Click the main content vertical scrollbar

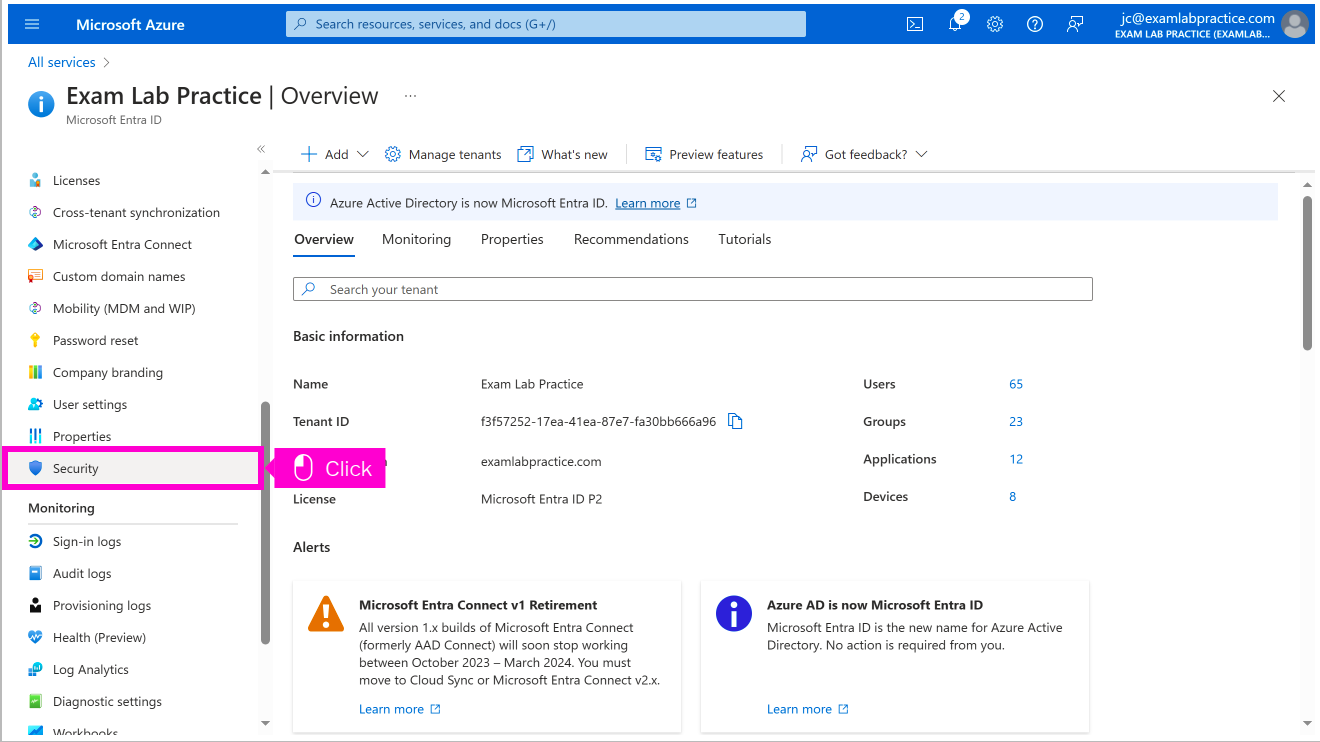coord(1307,272)
